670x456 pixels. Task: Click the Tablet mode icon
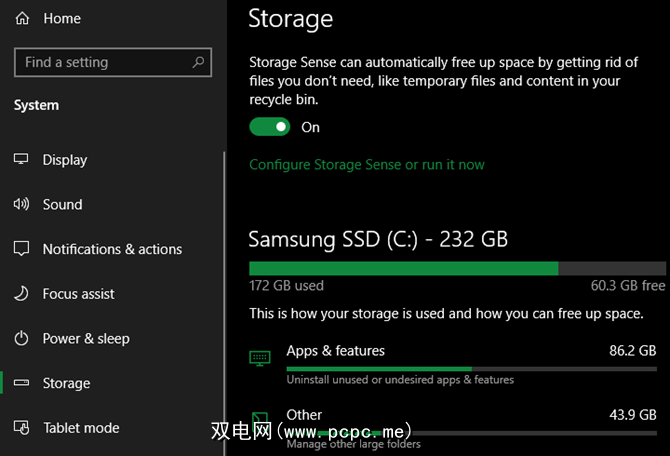pos(21,428)
